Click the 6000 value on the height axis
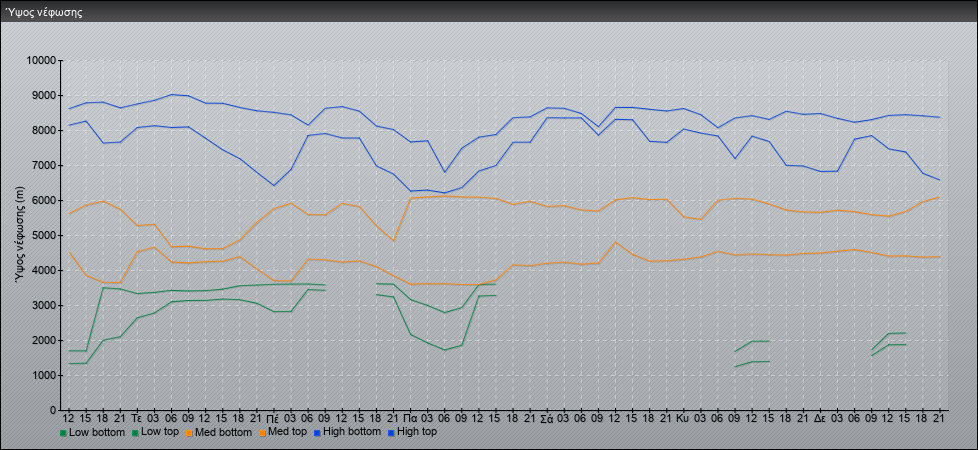The width and height of the screenshot is (978, 450). pyautogui.click(x=44, y=200)
